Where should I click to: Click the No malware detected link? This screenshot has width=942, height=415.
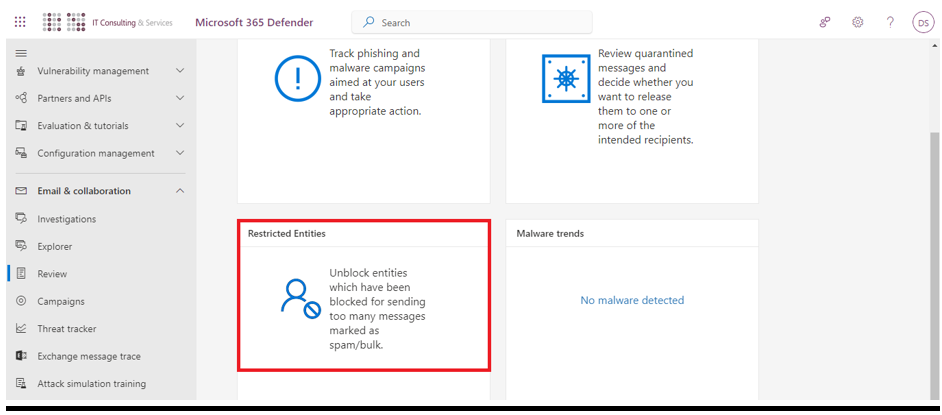[632, 300]
